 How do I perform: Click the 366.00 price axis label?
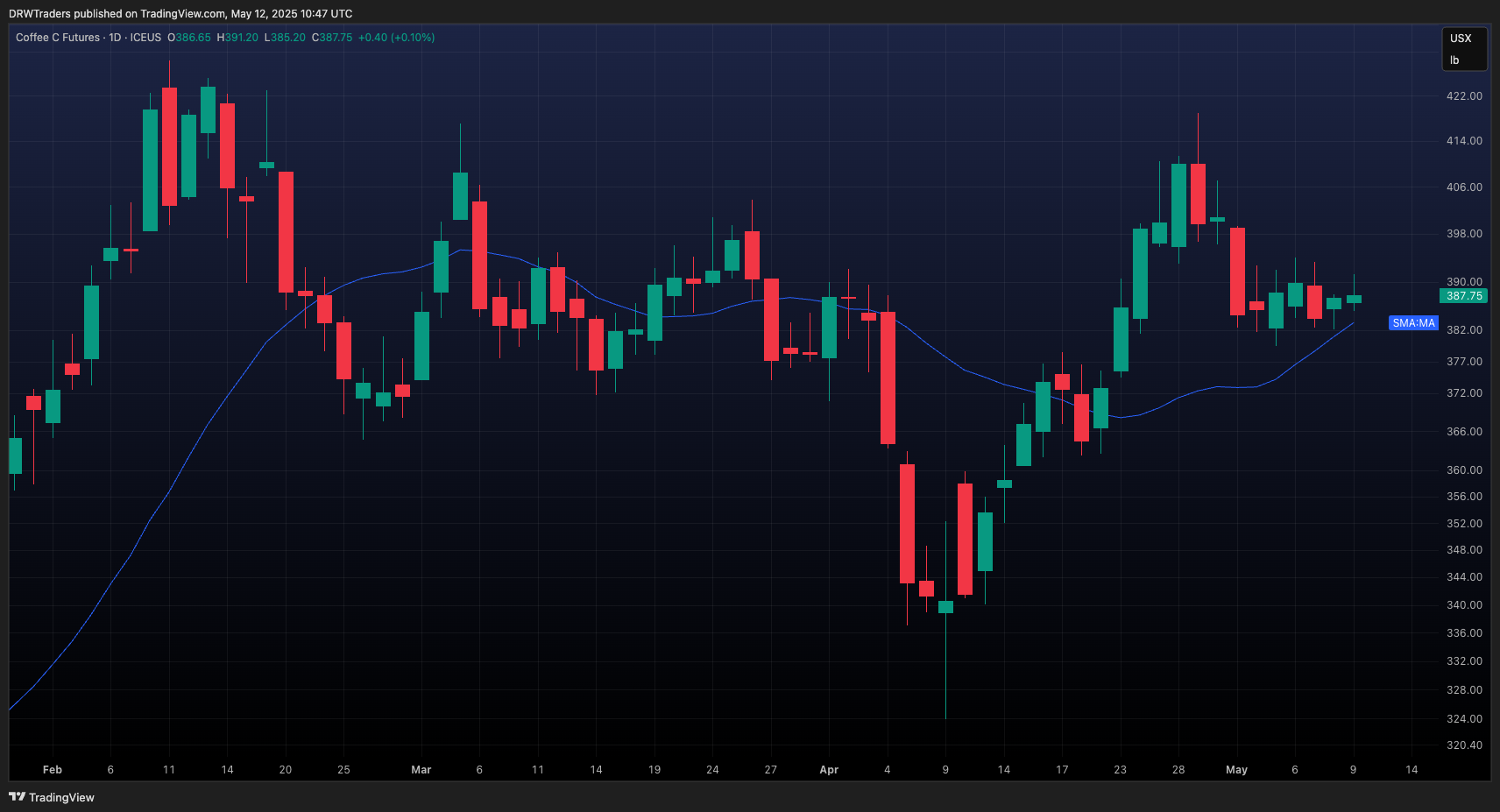(1464, 432)
